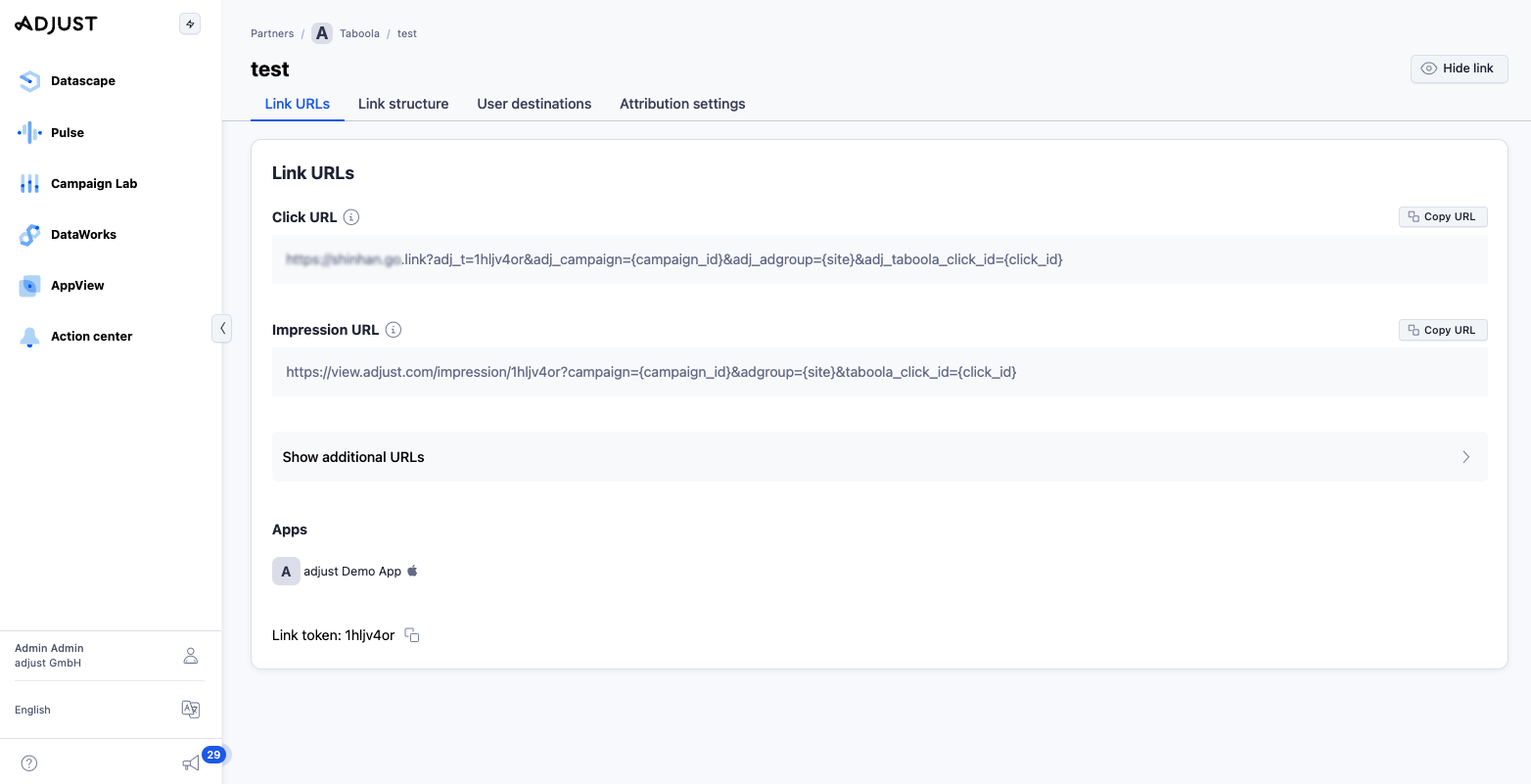Viewport: 1531px width, 784px height.
Task: Click the user profile icon
Action: pos(191,656)
